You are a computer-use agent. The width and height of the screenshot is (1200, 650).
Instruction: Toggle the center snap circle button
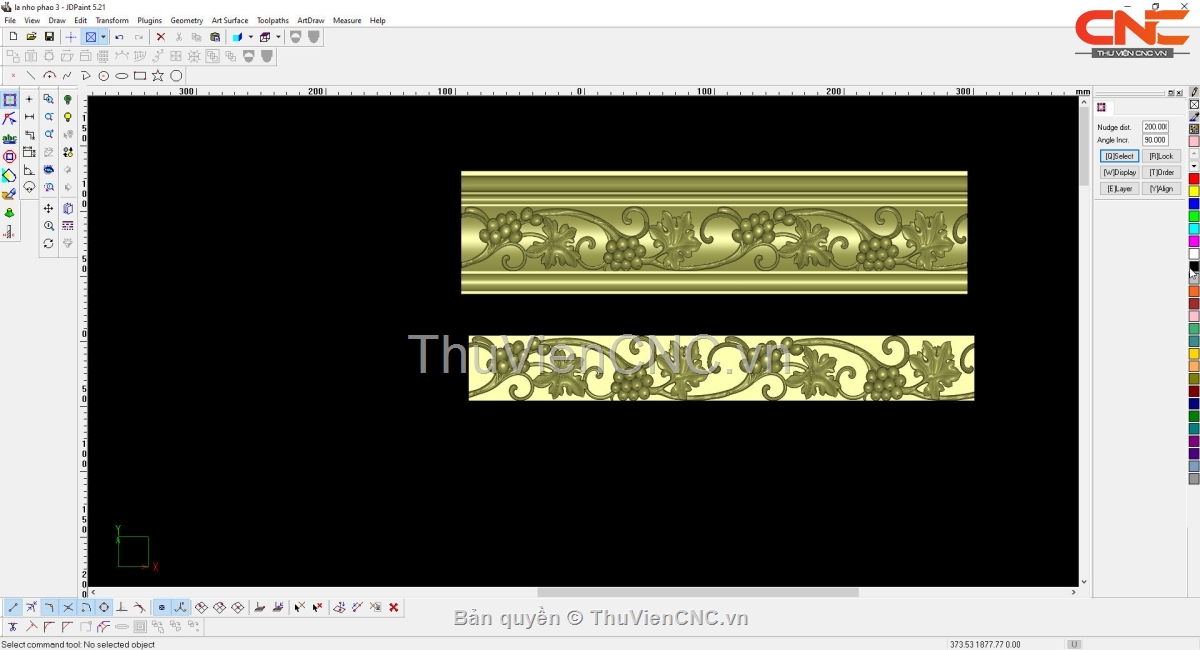coord(104,607)
